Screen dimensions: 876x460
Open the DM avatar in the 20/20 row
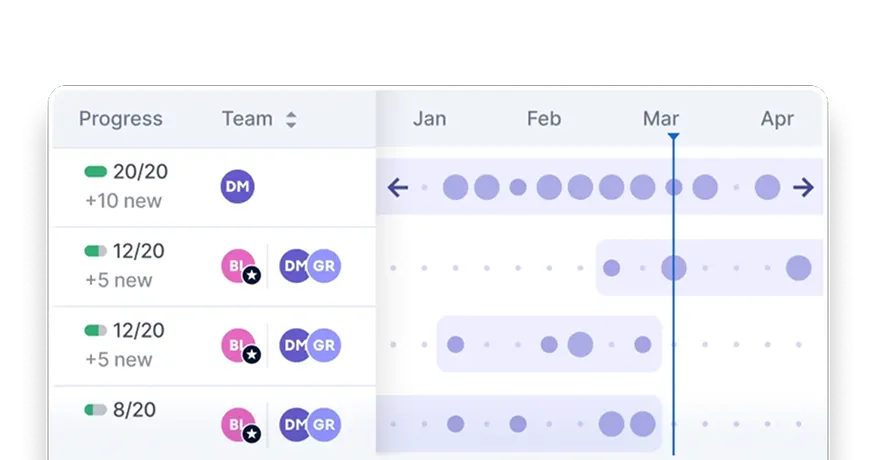(x=237, y=187)
